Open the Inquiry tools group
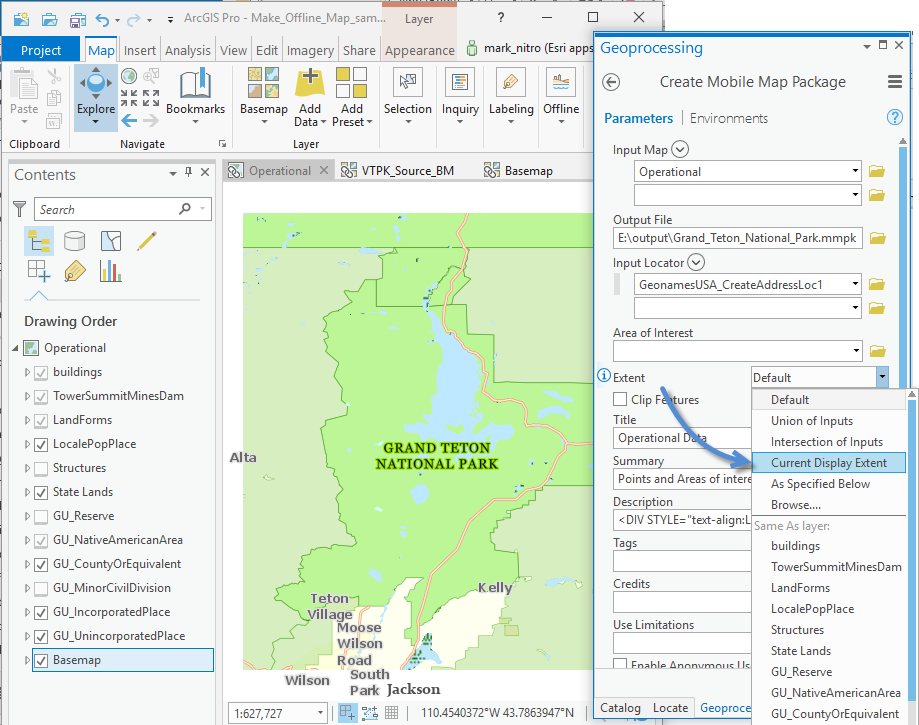This screenshot has width=919, height=725. tap(460, 95)
